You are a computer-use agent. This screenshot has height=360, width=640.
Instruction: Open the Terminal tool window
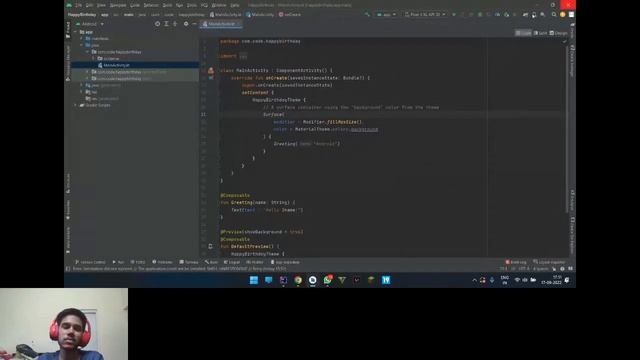click(189, 262)
